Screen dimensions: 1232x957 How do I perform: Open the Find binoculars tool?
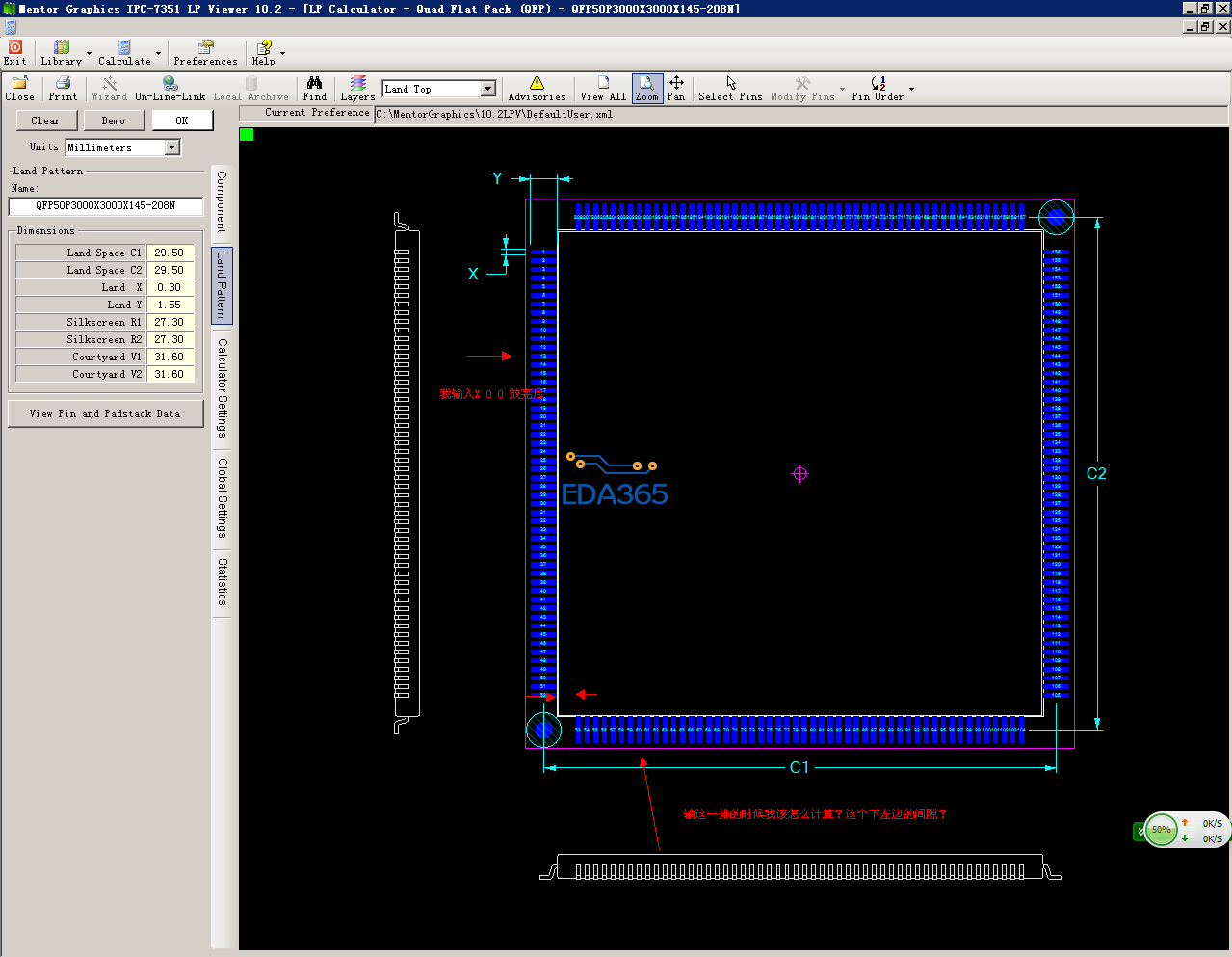coord(314,89)
